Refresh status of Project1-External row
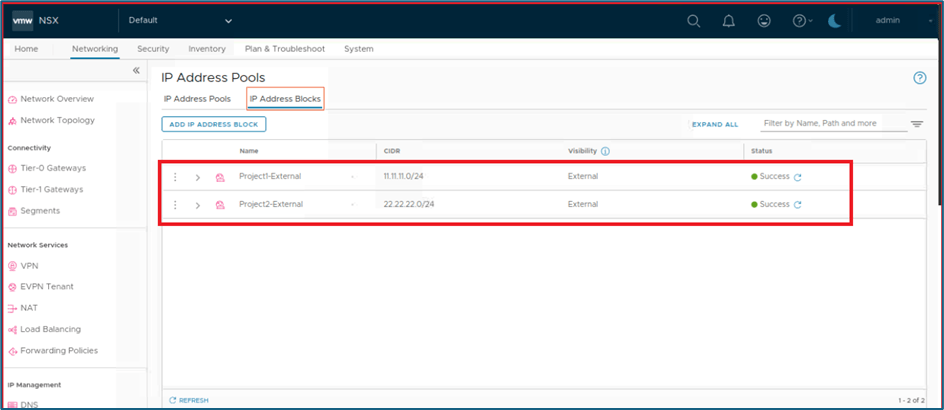Viewport: 944px width, 410px height. 798,177
